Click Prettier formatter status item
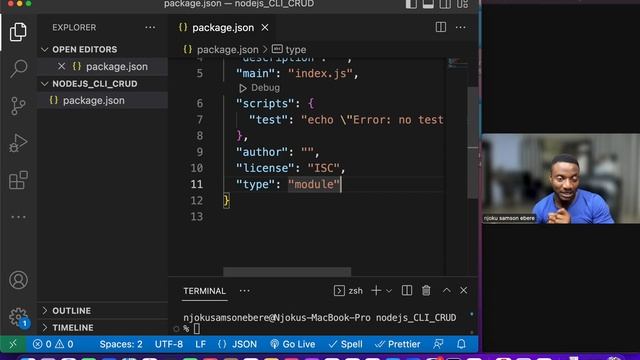 tap(398, 344)
